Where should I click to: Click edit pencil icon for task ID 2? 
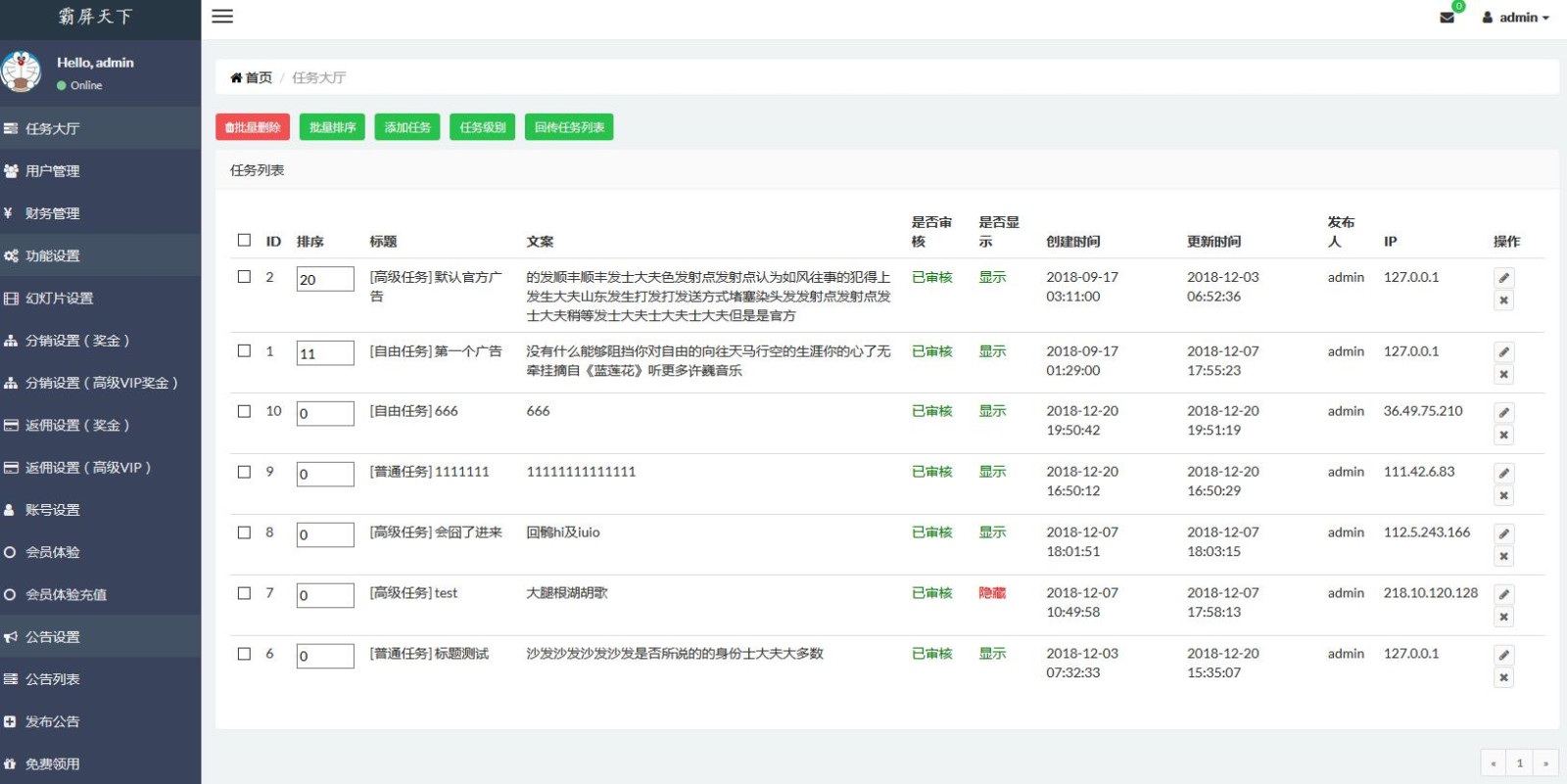[1503, 278]
